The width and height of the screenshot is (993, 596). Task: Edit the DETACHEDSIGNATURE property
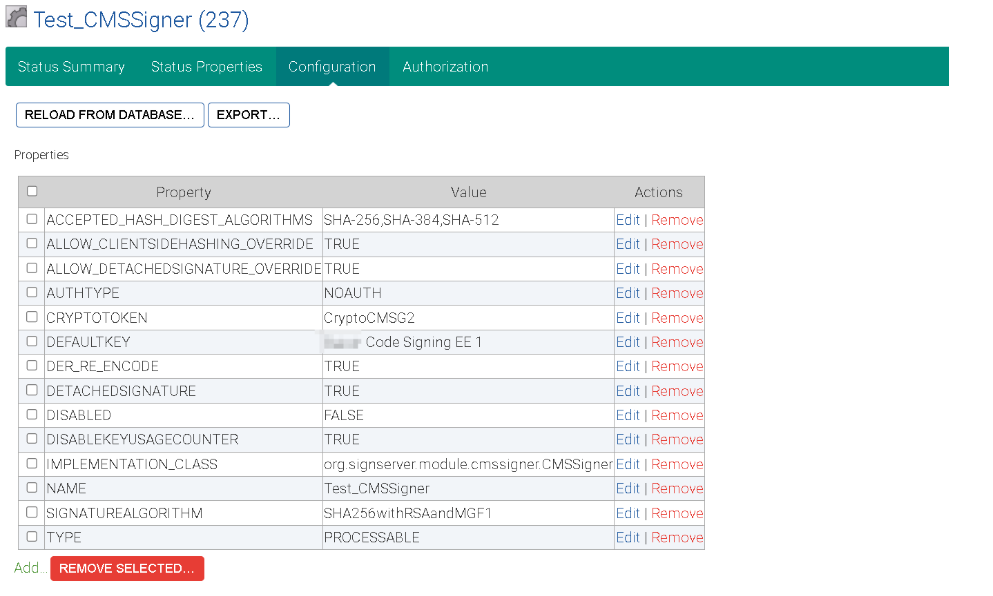click(628, 391)
